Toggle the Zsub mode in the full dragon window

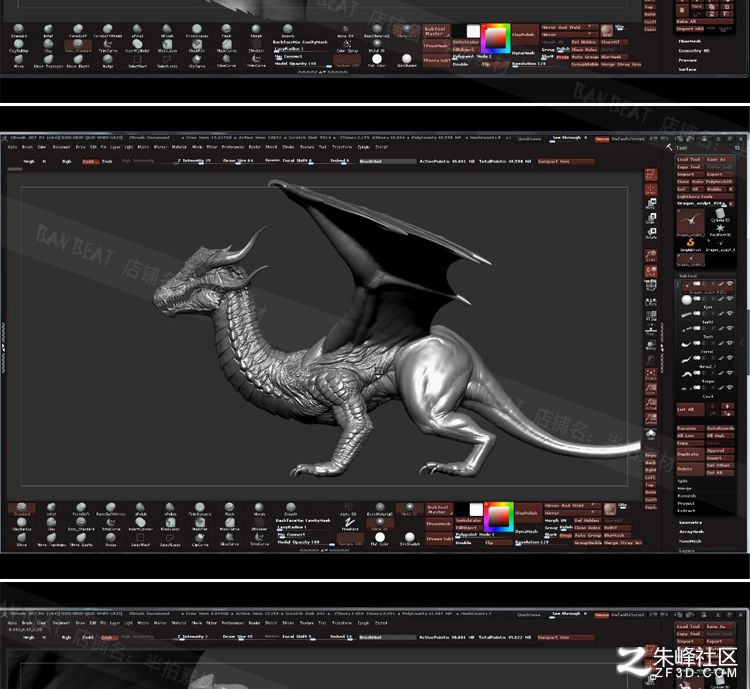[x=107, y=161]
